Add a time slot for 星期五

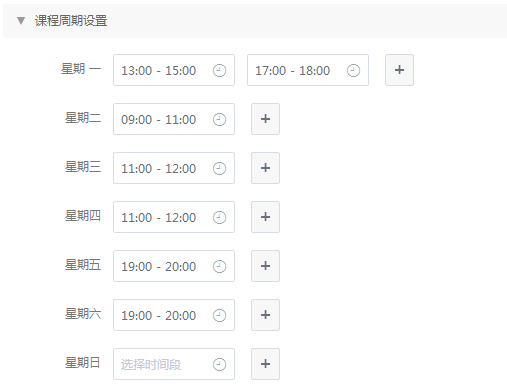(265, 266)
